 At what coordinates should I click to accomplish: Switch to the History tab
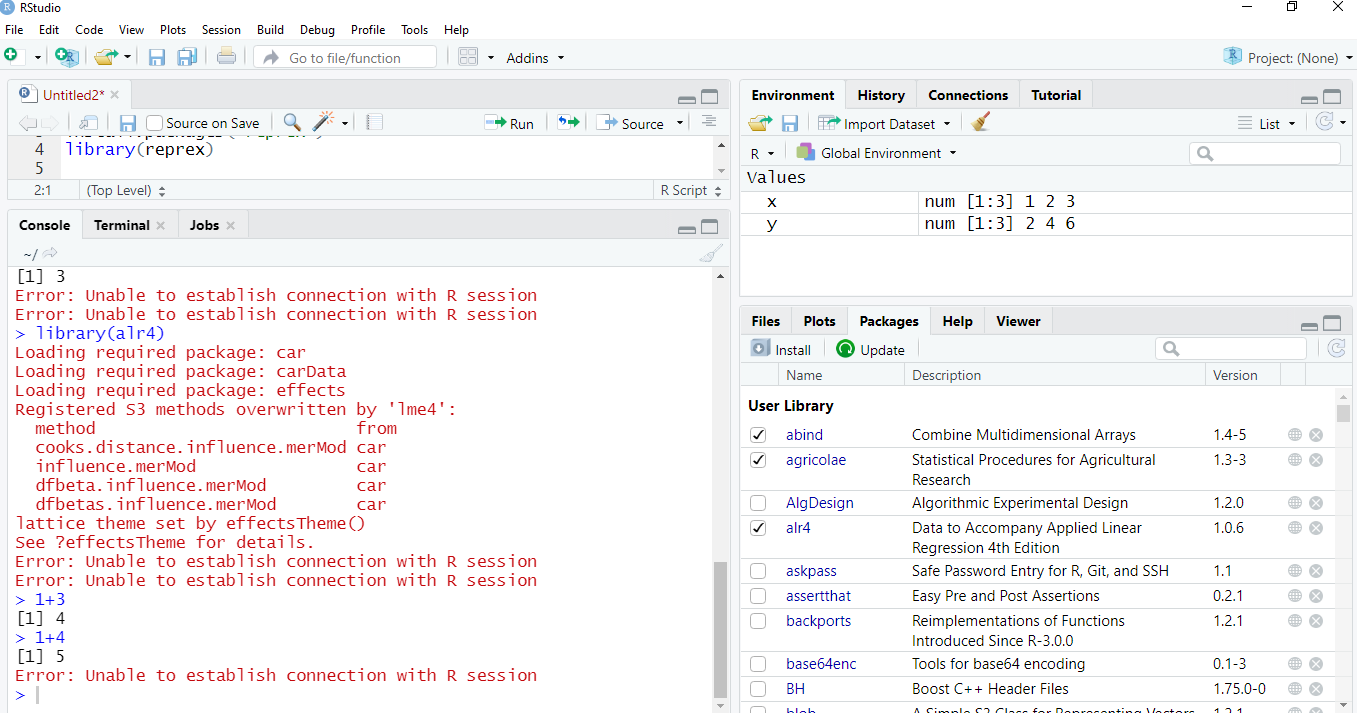[x=881, y=95]
